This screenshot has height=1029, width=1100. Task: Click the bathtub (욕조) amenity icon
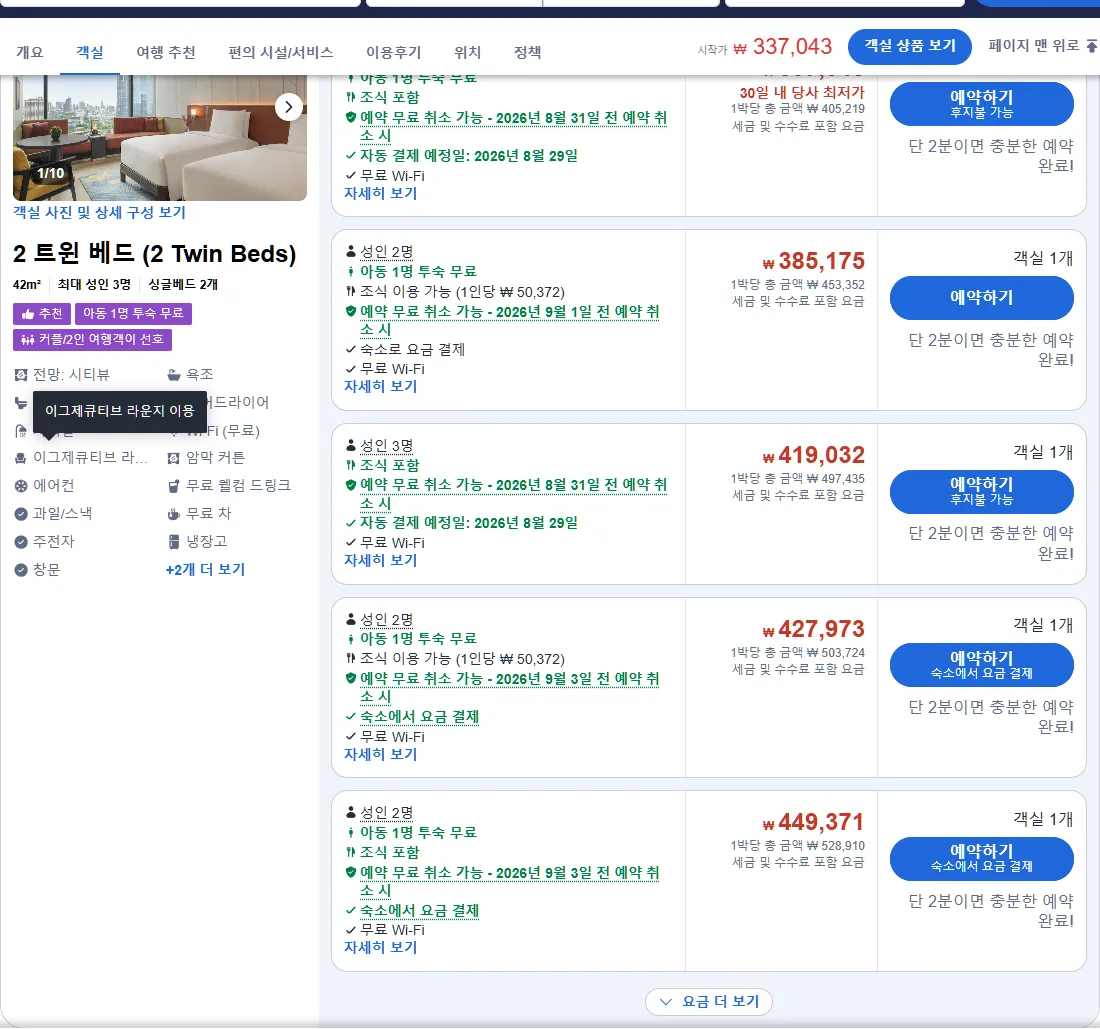[x=174, y=375]
